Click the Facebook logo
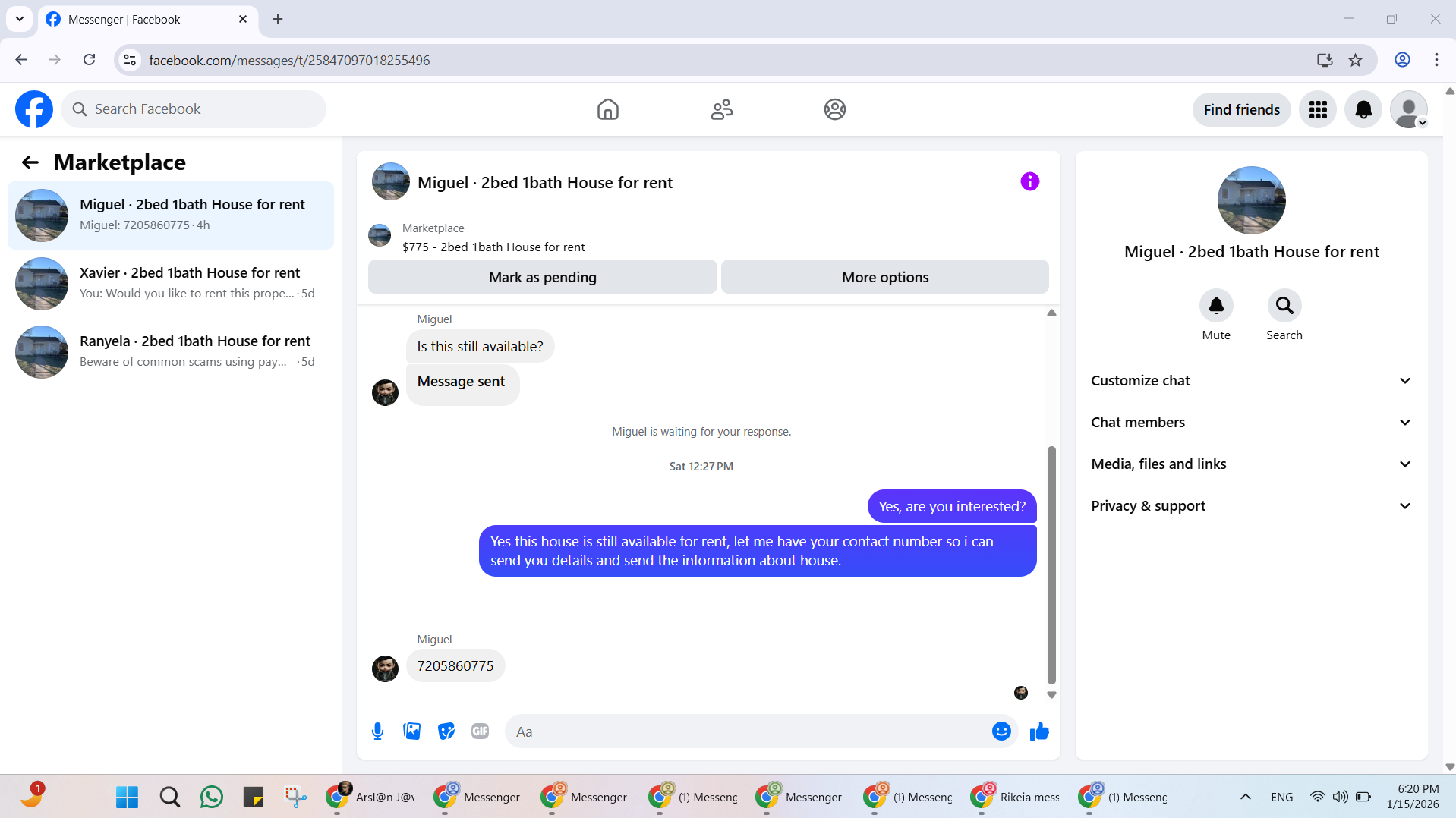 [x=34, y=109]
